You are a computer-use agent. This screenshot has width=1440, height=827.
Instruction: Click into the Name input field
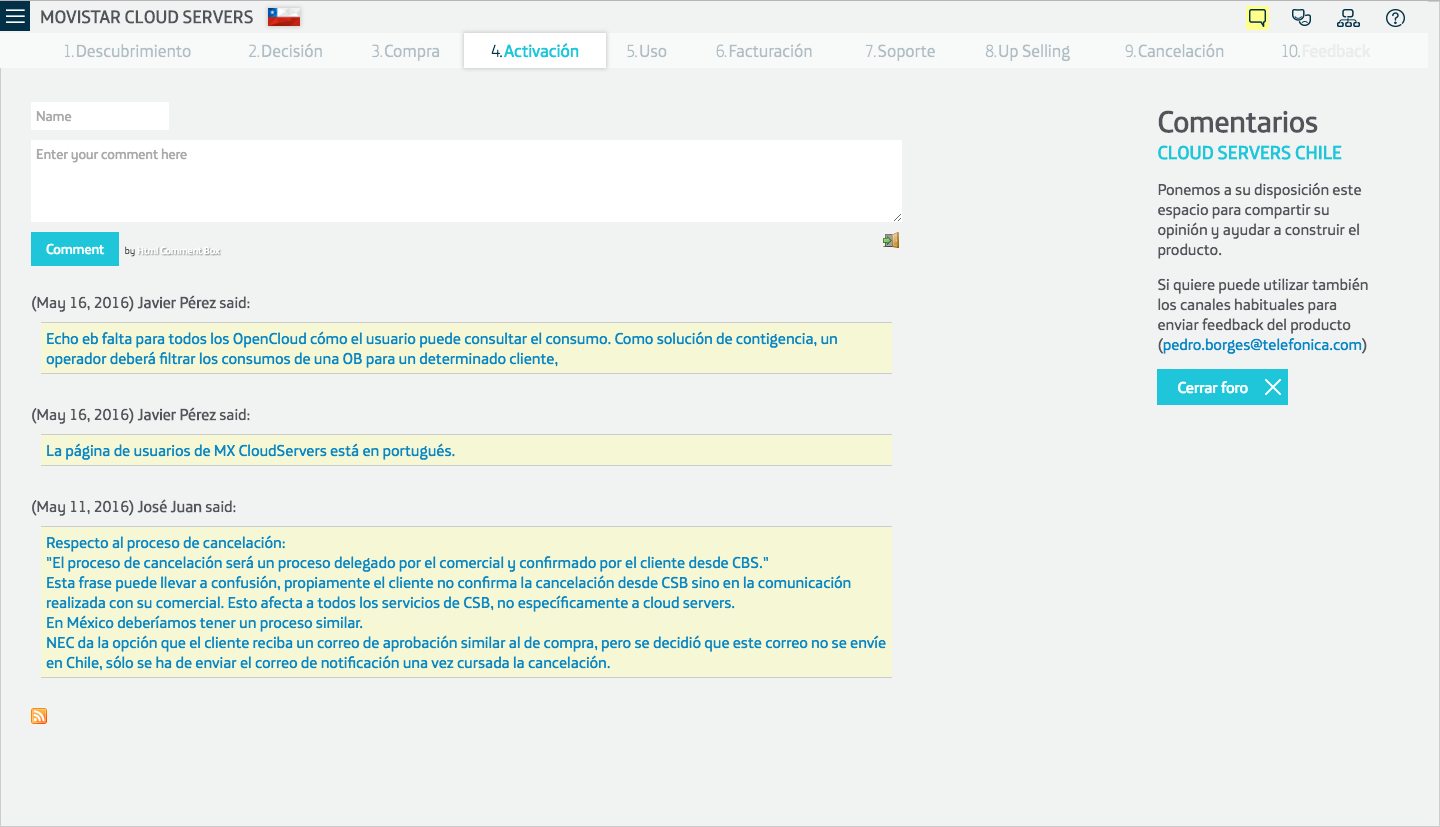(x=100, y=116)
